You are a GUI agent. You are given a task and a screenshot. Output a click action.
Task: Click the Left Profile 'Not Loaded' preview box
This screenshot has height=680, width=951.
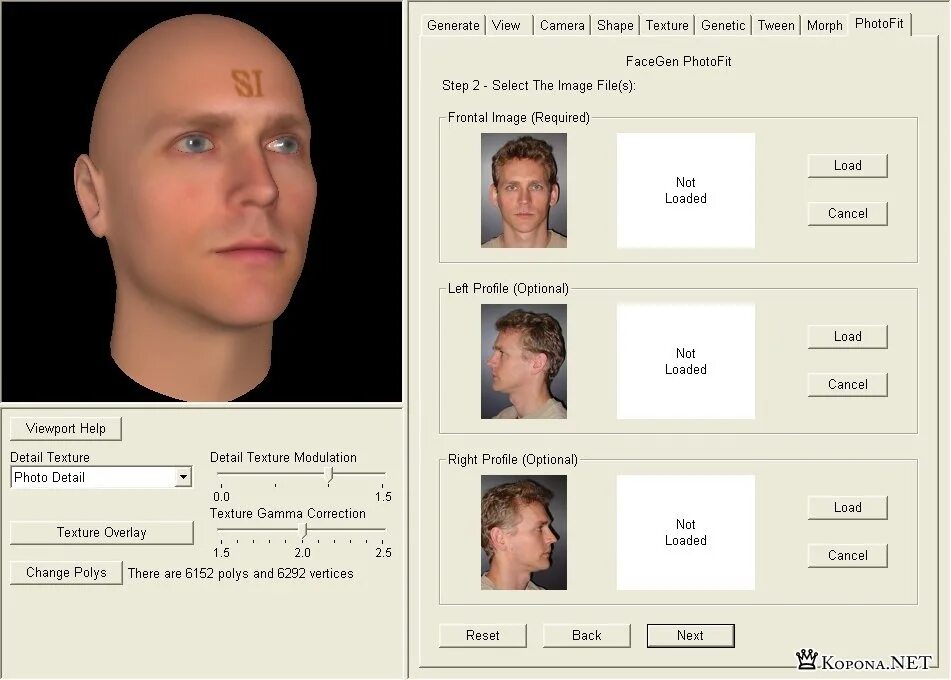coord(686,362)
